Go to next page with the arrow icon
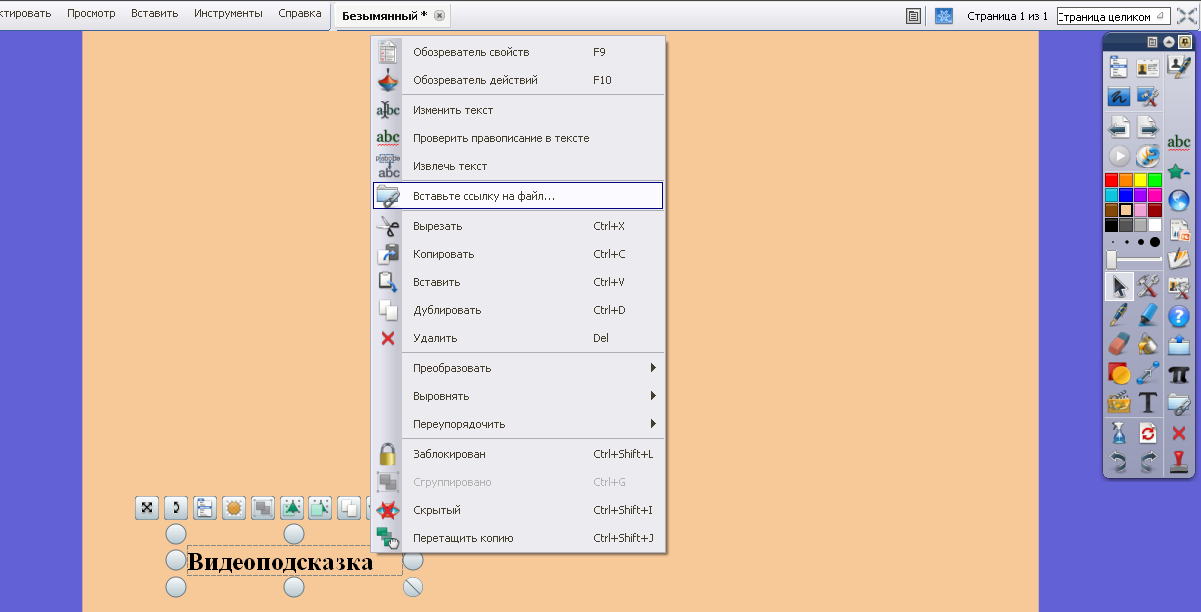Screen dimensions: 1201x612 click(1148, 127)
